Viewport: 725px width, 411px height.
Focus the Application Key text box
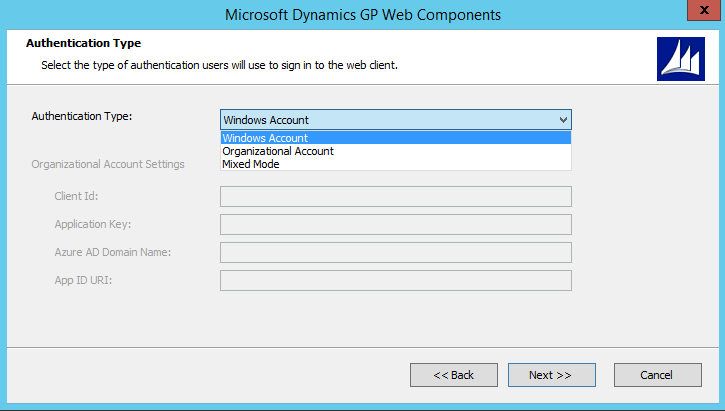pos(396,225)
